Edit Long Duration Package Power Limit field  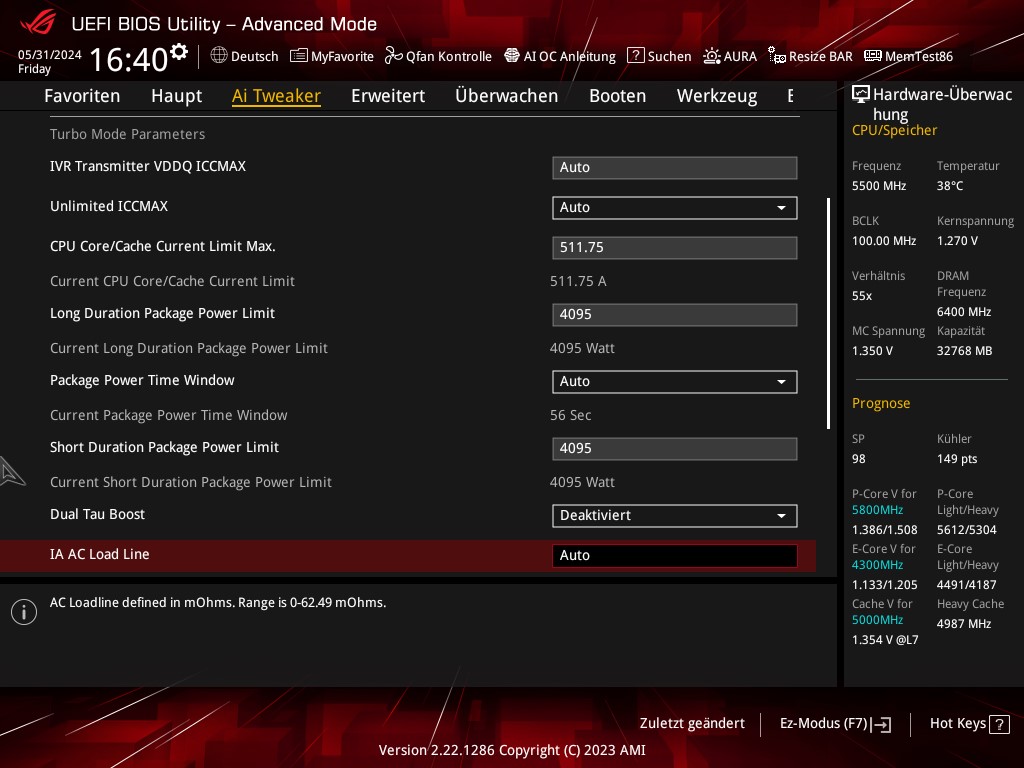coord(675,314)
